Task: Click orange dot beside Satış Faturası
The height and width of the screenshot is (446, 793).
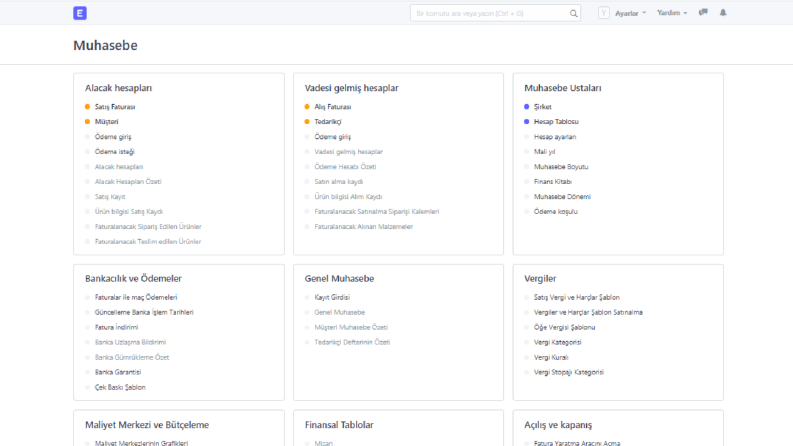Action: pyautogui.click(x=87, y=107)
